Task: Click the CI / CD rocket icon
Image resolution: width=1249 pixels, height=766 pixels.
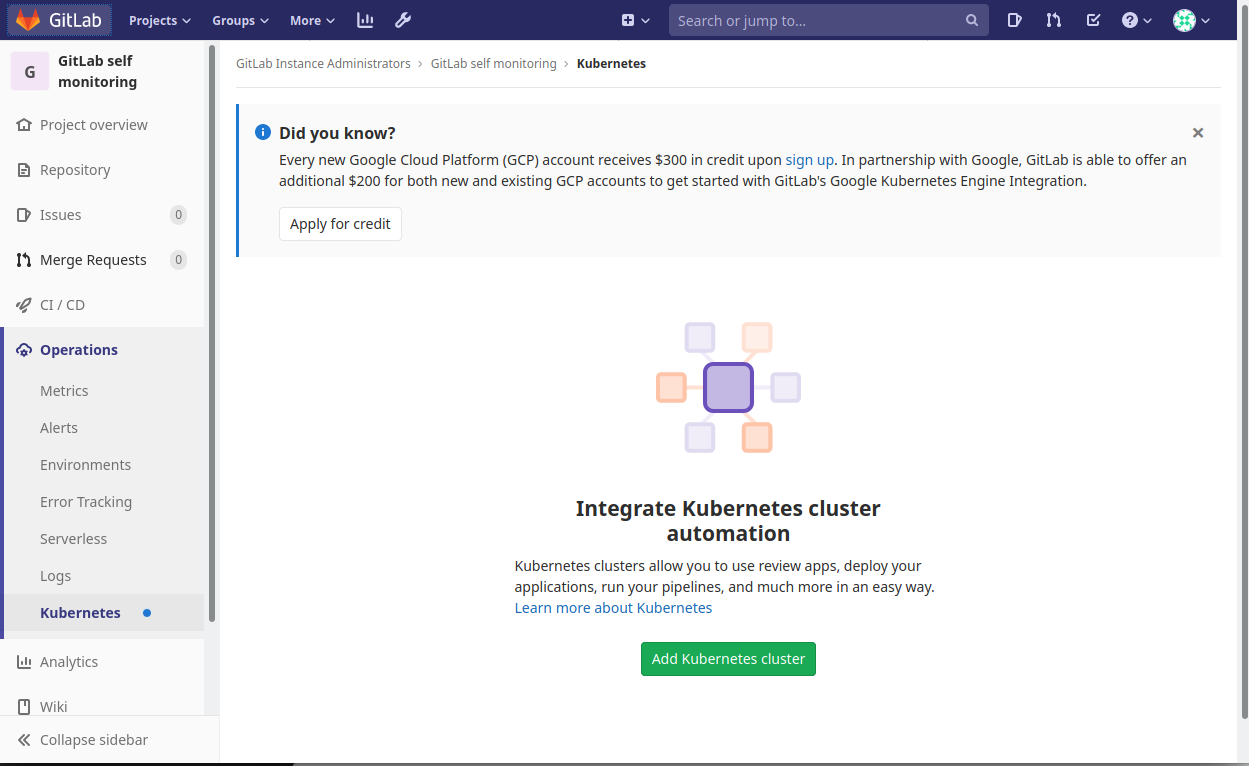Action: coord(24,305)
